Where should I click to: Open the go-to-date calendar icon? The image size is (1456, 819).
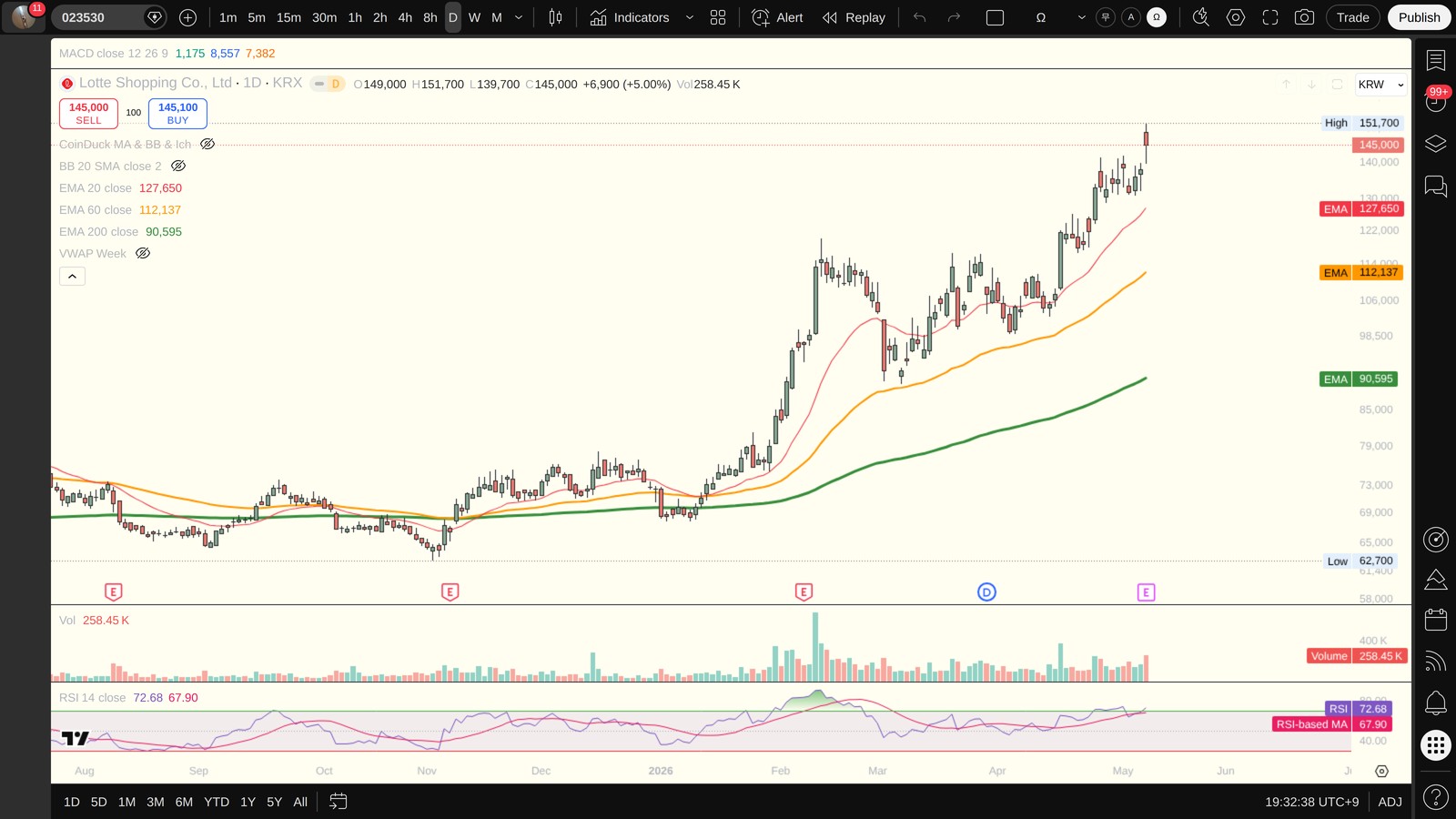point(338,802)
